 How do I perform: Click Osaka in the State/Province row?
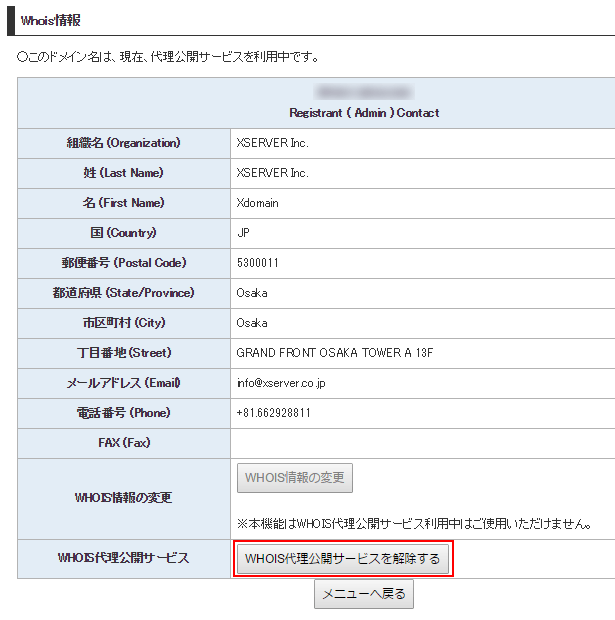[x=252, y=293]
